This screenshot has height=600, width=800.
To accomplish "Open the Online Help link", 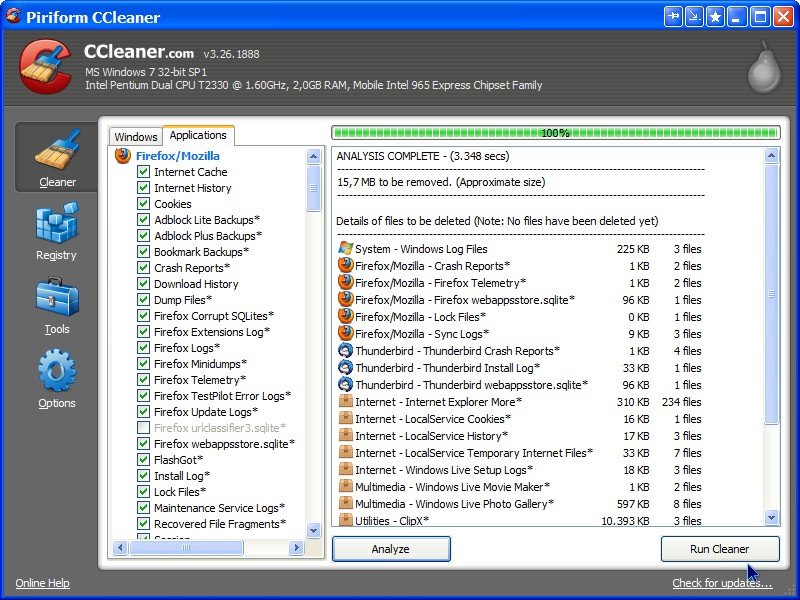I will click(42, 583).
